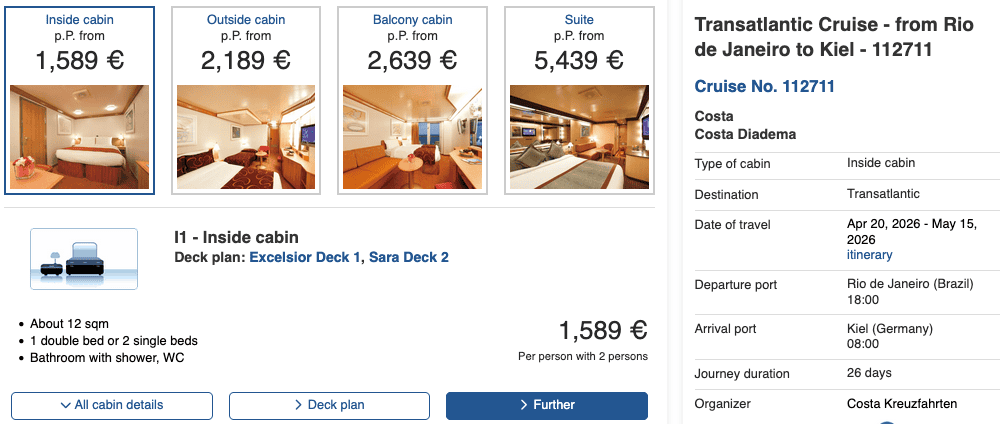1000x424 pixels.
Task: Click the 5,439 € Suite price
Action: tap(579, 60)
